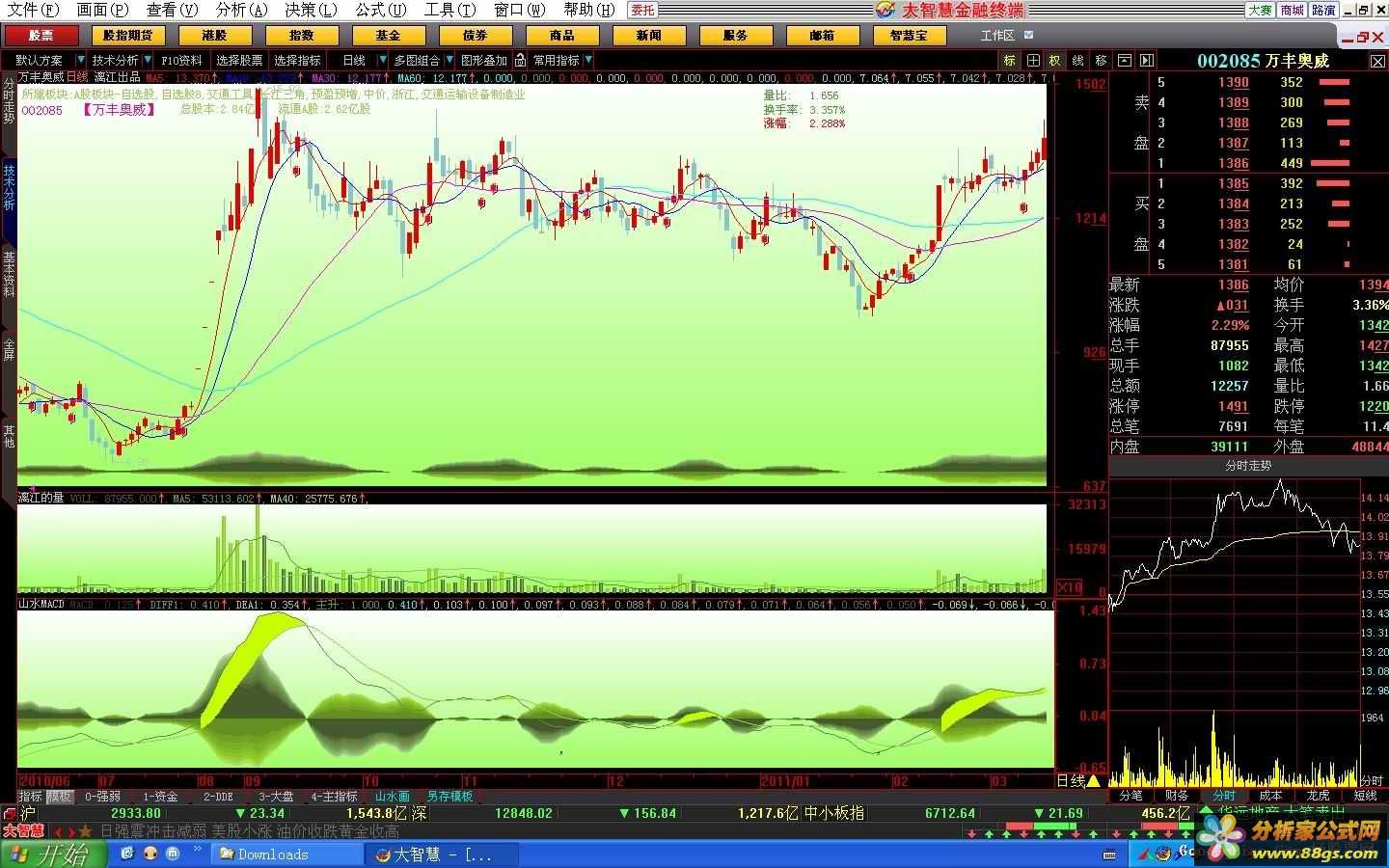This screenshot has height=868, width=1389.
Task: Click the 移 move icon
Action: tap(1101, 60)
